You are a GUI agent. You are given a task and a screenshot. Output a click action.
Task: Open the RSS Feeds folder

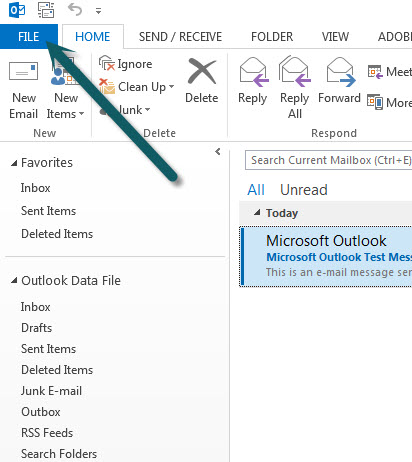coord(47,433)
